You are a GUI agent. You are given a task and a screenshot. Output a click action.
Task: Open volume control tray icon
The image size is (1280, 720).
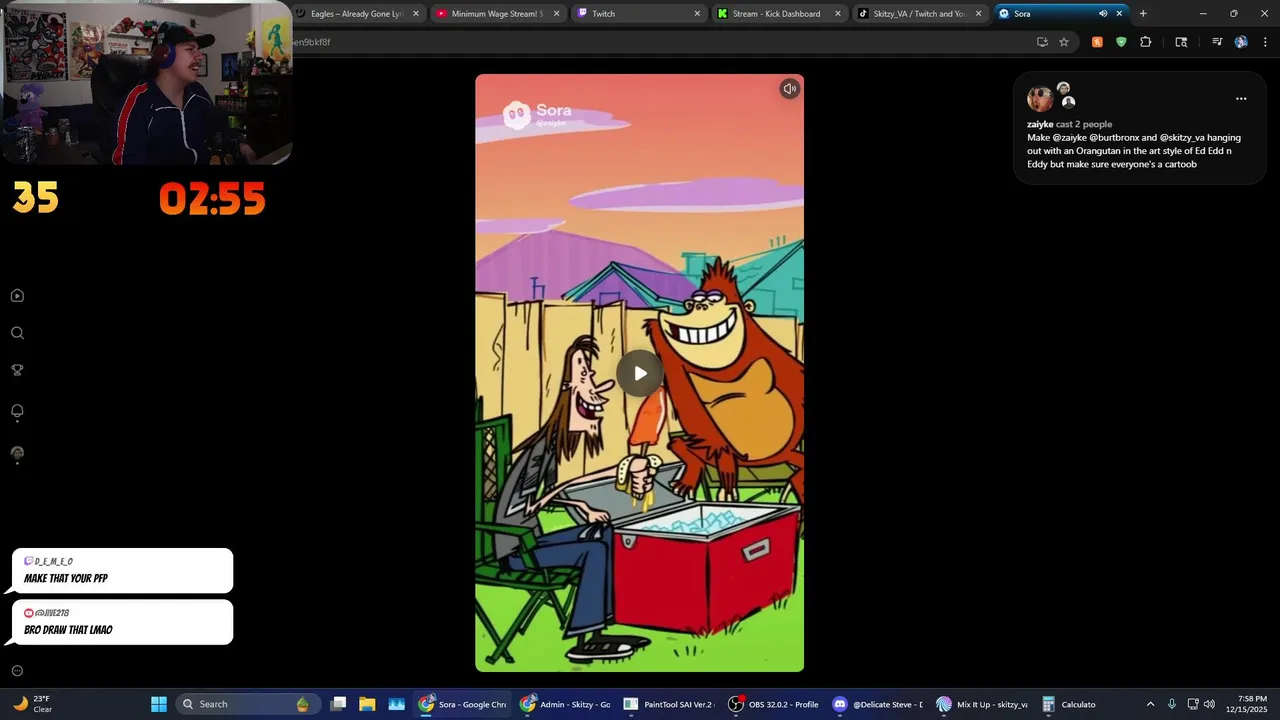point(1210,704)
